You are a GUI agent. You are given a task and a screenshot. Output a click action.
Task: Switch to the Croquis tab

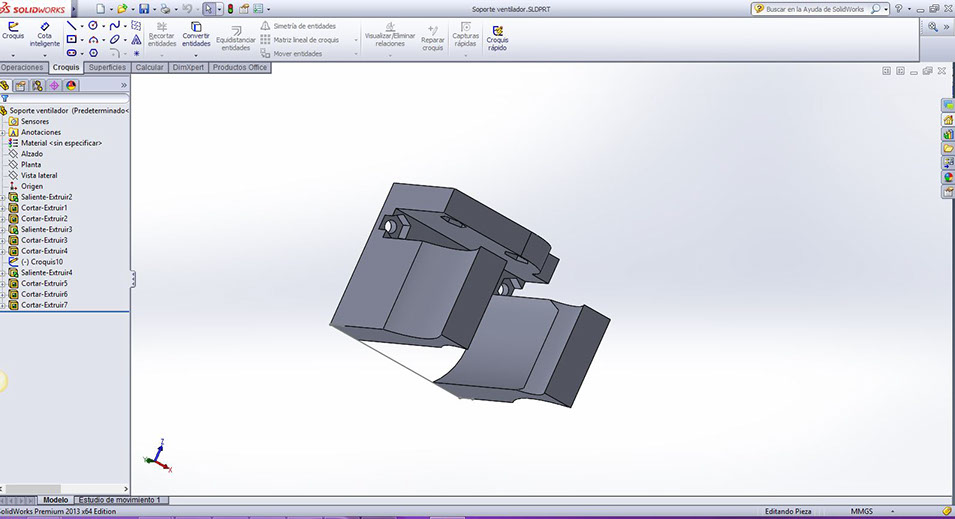[66, 68]
